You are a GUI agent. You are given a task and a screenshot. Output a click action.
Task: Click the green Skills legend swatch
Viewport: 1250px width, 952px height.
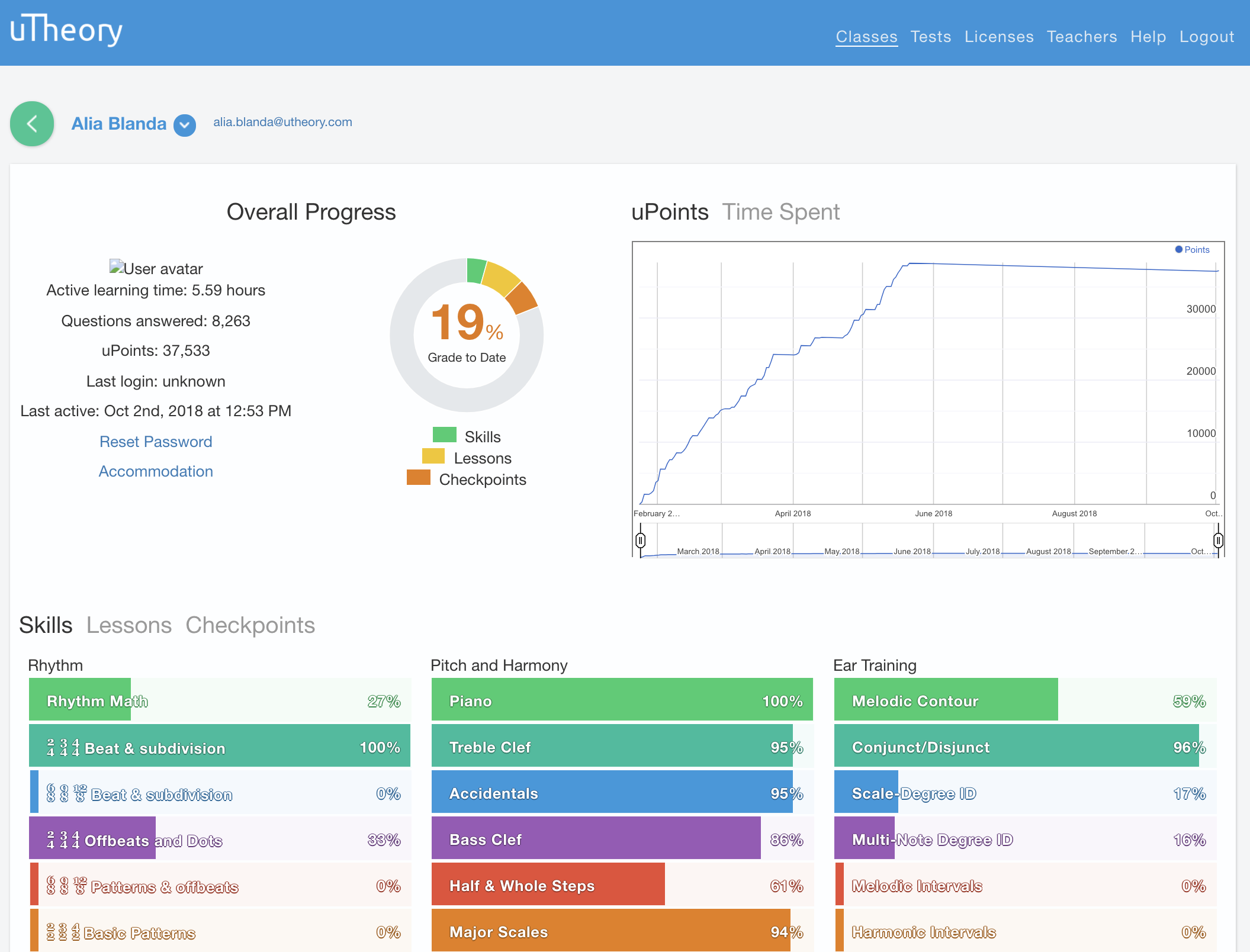click(x=444, y=435)
